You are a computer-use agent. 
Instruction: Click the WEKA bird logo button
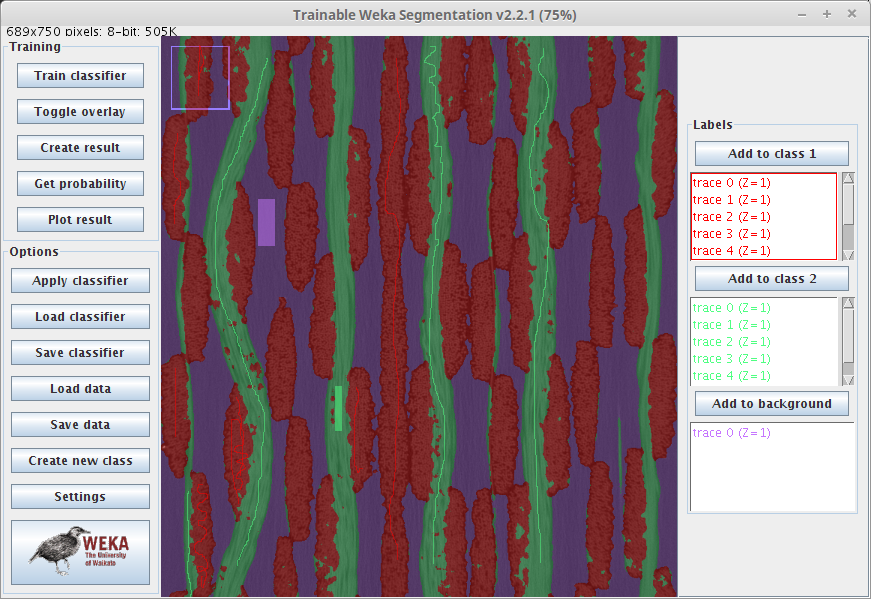click(x=80, y=551)
